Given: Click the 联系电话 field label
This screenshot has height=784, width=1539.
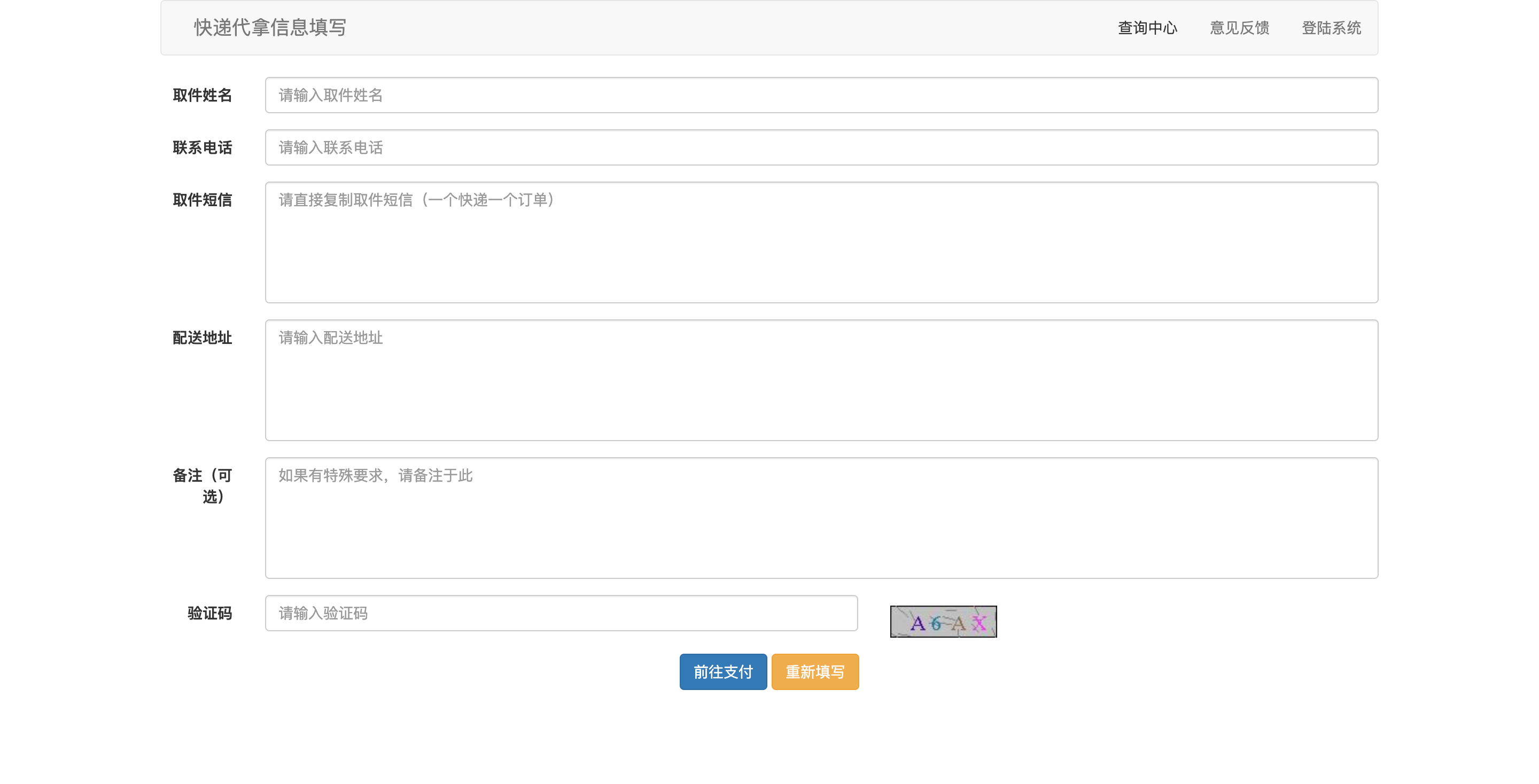Looking at the screenshot, I should coord(202,148).
